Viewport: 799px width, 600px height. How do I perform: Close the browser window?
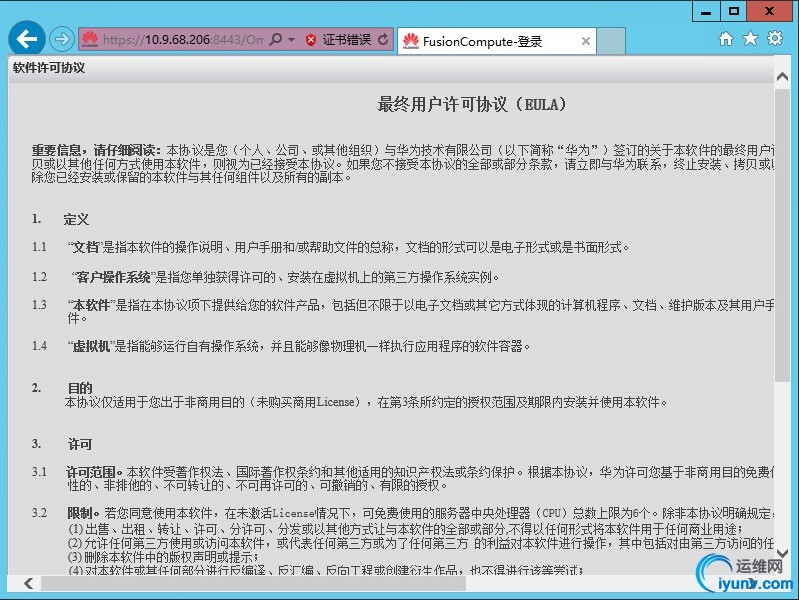click(x=770, y=11)
